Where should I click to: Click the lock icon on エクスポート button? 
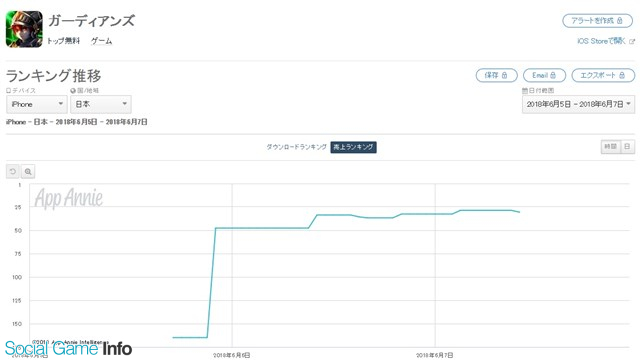622,75
